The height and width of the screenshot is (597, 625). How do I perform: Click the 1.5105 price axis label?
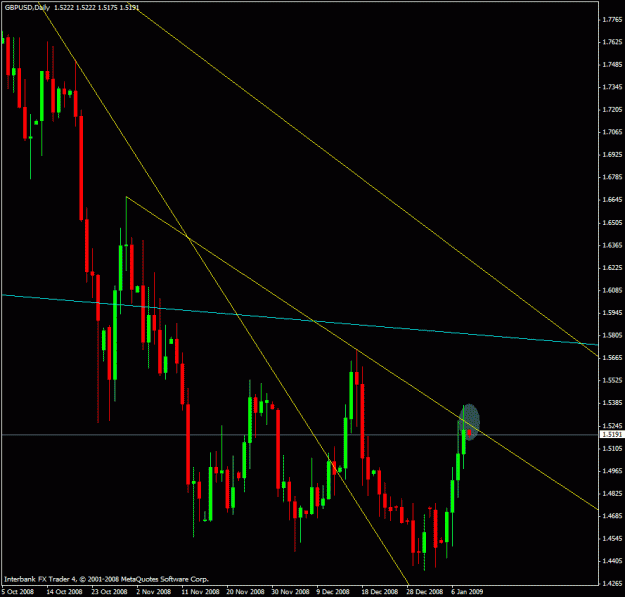pos(612,448)
